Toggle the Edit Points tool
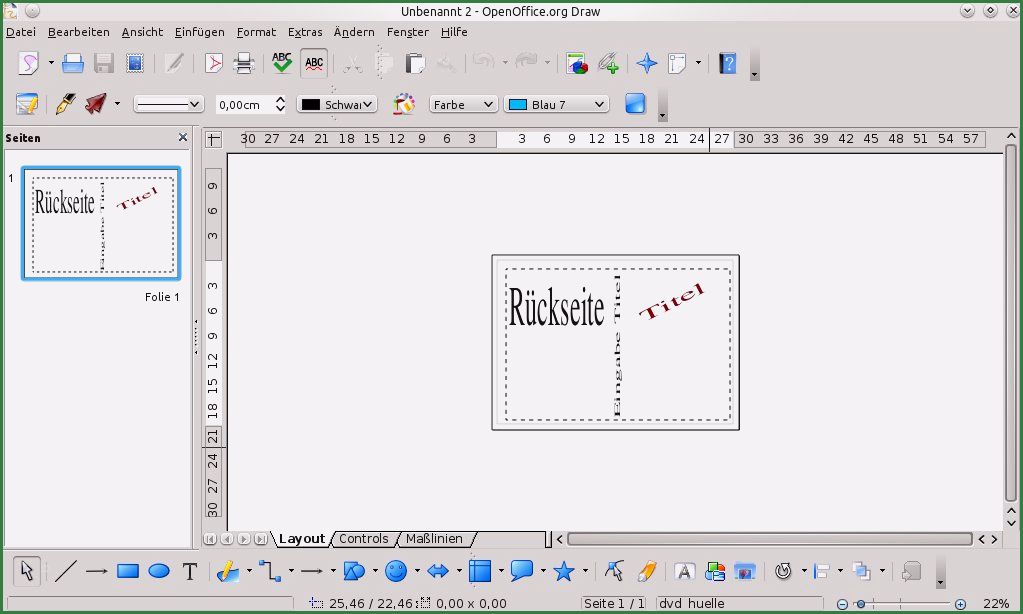 pyautogui.click(x=614, y=571)
